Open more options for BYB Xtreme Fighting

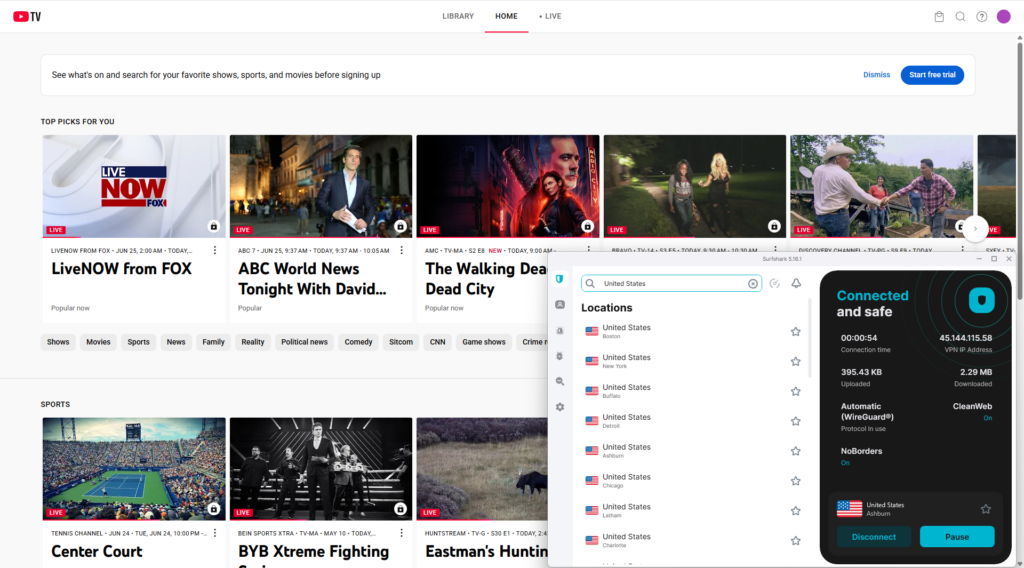(402, 533)
